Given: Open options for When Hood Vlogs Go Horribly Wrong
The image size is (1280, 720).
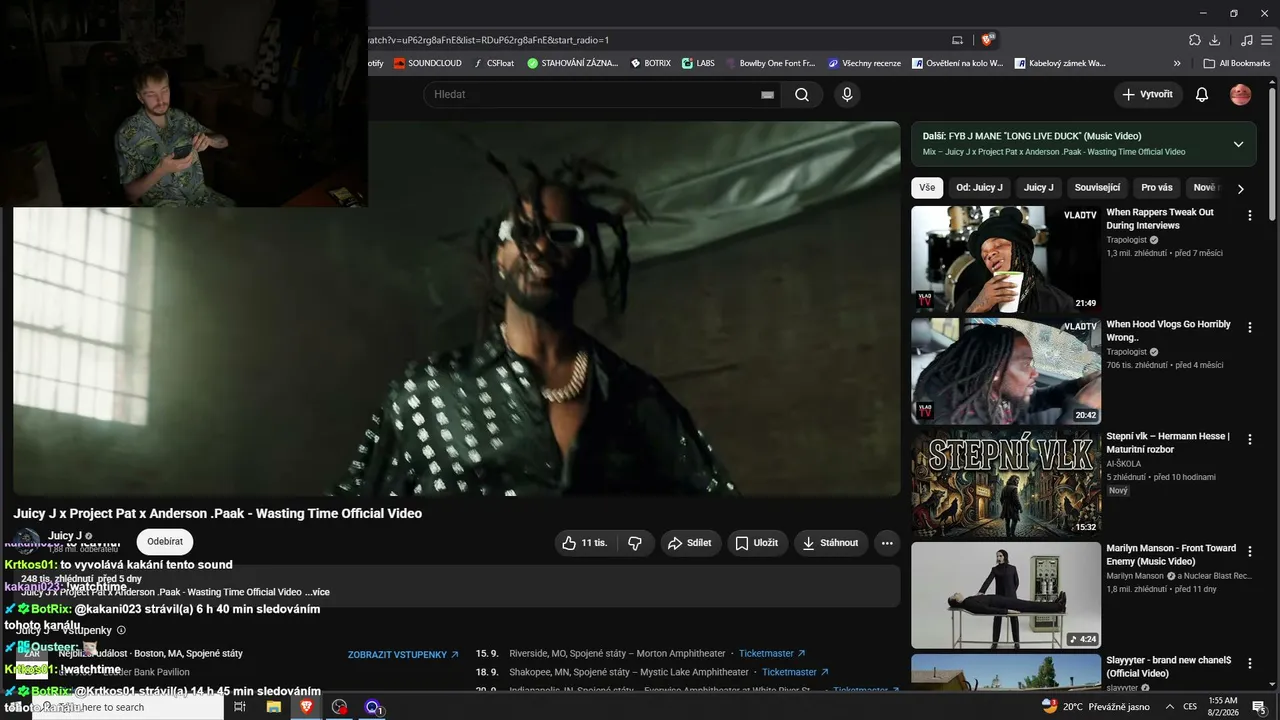Looking at the screenshot, I should pyautogui.click(x=1249, y=327).
